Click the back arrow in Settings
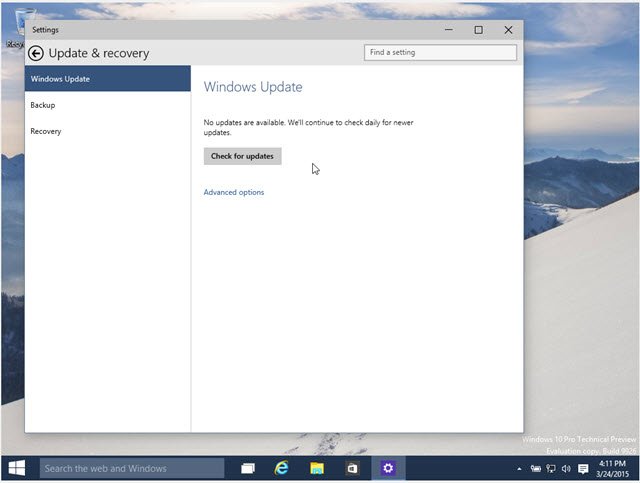This screenshot has height=483, width=640. pyautogui.click(x=36, y=53)
